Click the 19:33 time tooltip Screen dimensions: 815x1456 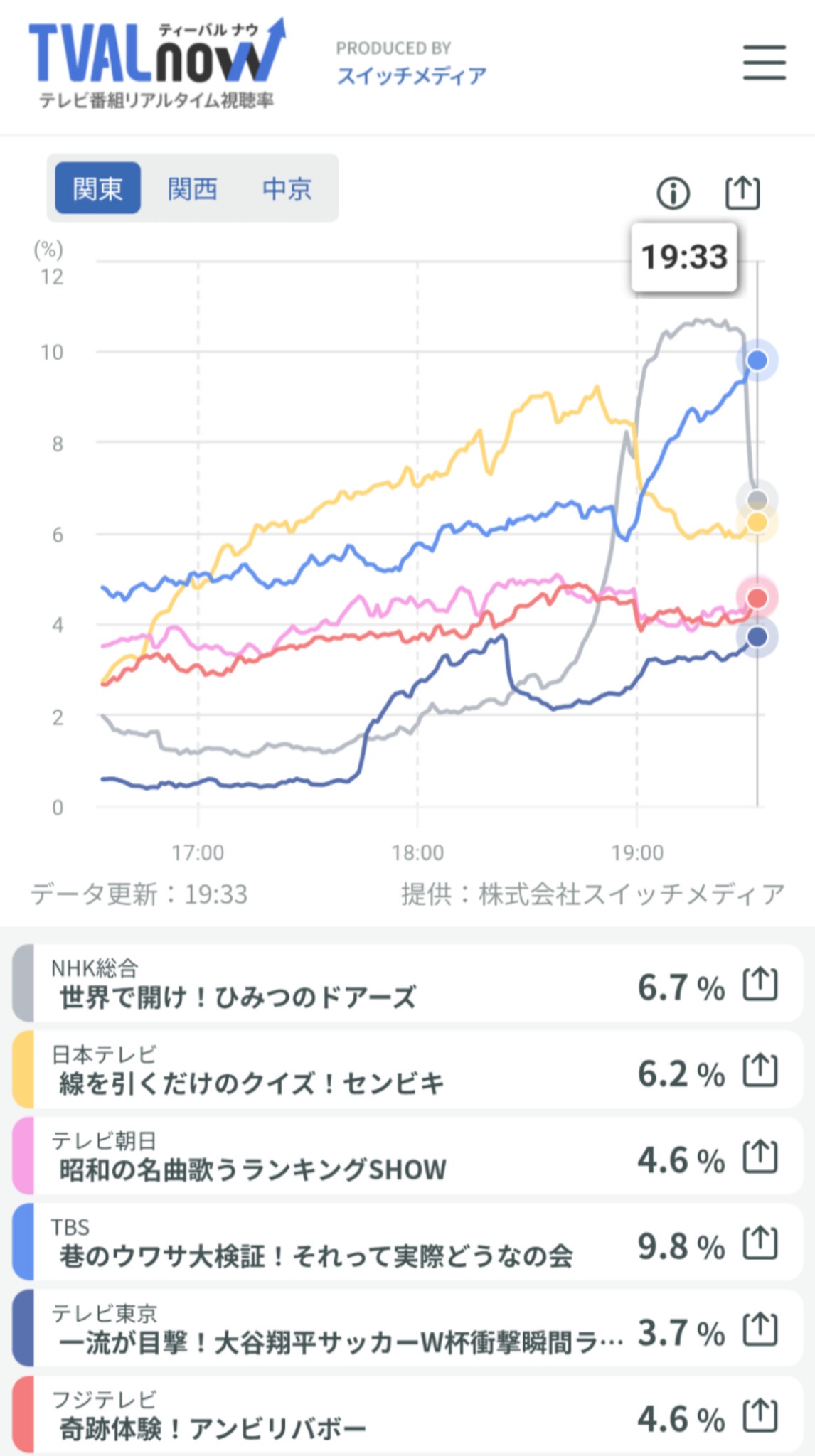tap(684, 257)
